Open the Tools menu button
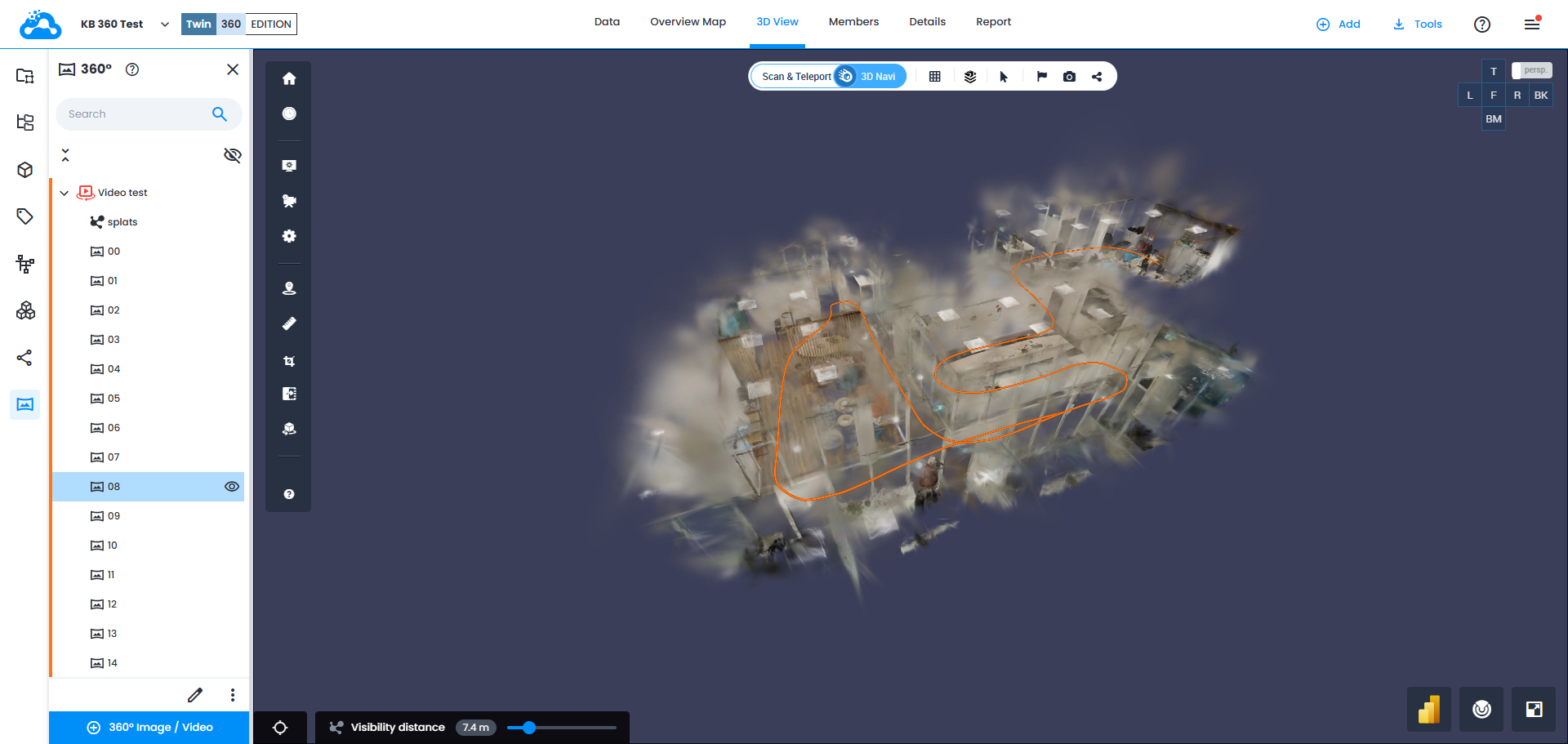Image resolution: width=1568 pixels, height=744 pixels. coord(1418,25)
